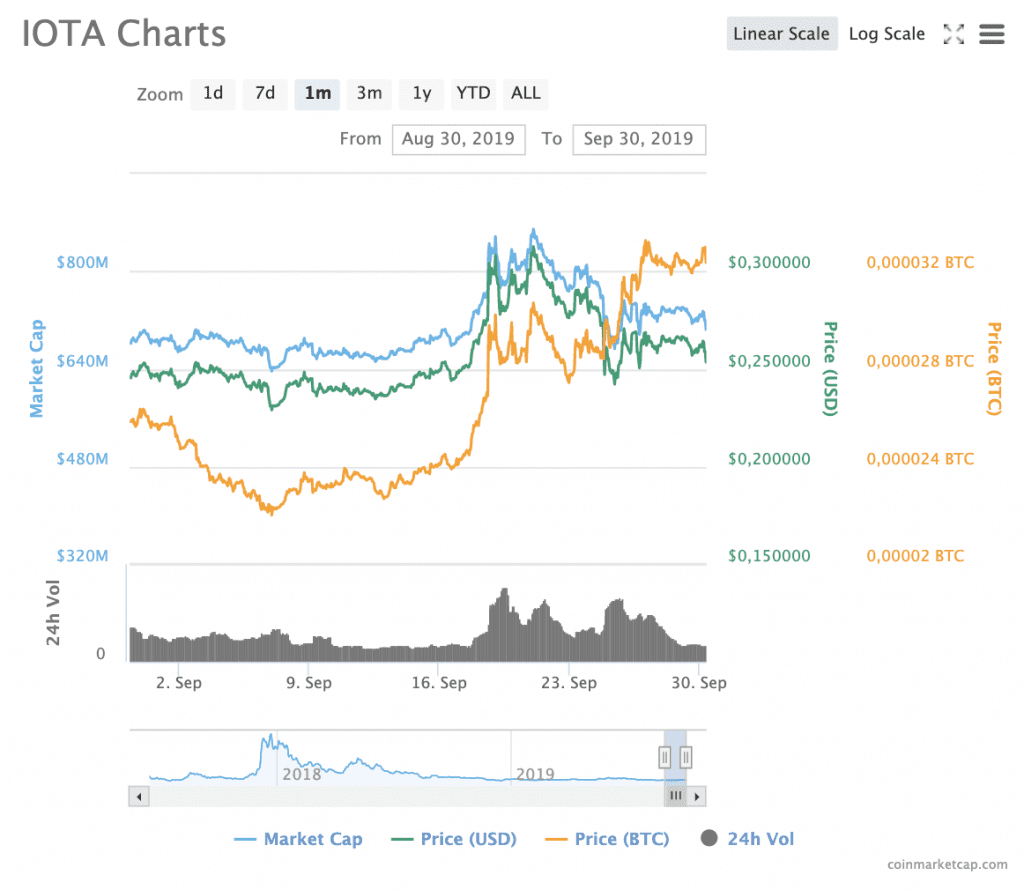Click the 16. Sep axis label
1024x890 pixels.
(439, 683)
